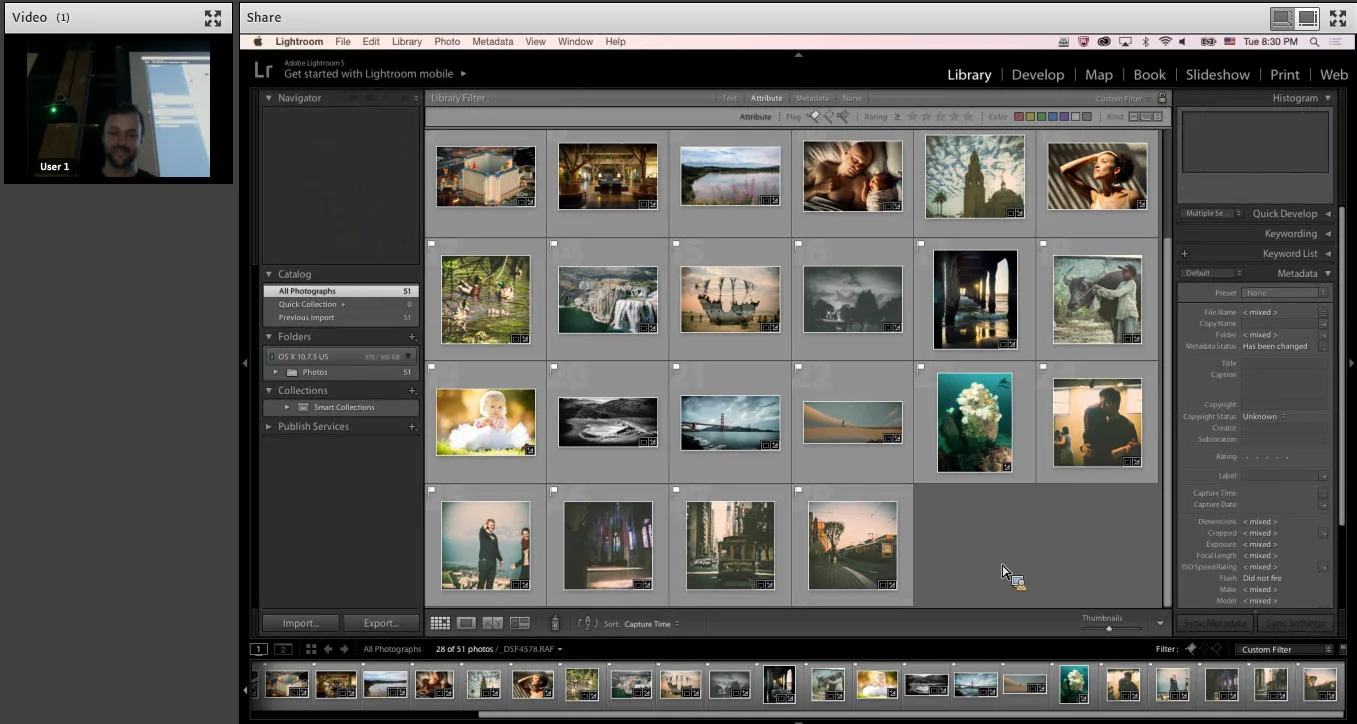Switch to Loupe view
The height and width of the screenshot is (724, 1357).
[466, 623]
